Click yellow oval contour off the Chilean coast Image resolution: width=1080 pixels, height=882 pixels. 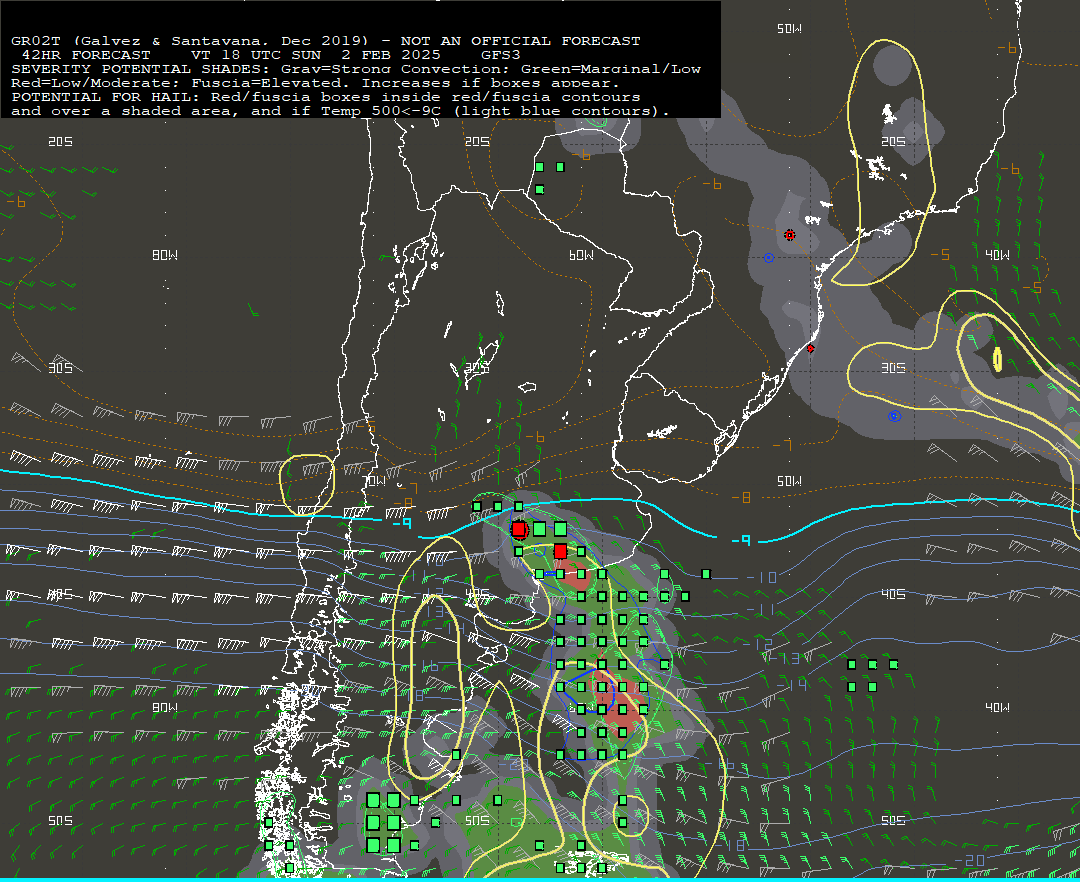click(307, 485)
